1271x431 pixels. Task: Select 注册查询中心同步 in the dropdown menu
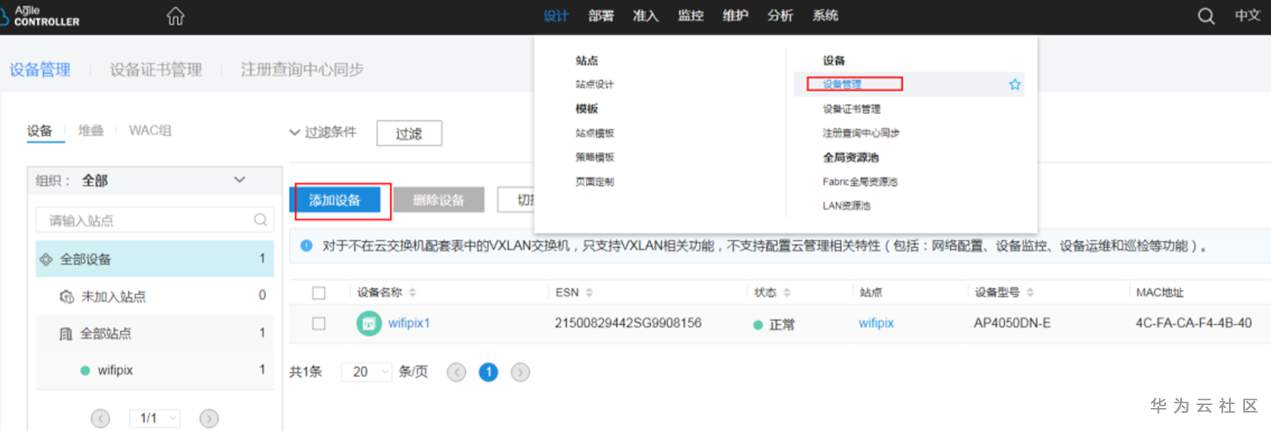(x=861, y=133)
